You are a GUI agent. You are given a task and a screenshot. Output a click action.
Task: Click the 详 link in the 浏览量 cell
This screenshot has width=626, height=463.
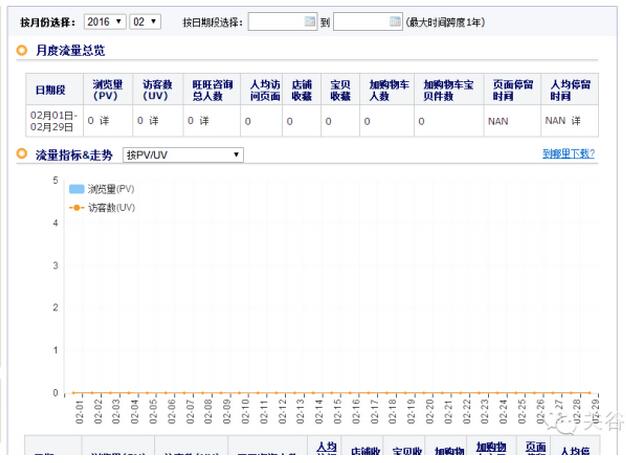tap(105, 121)
